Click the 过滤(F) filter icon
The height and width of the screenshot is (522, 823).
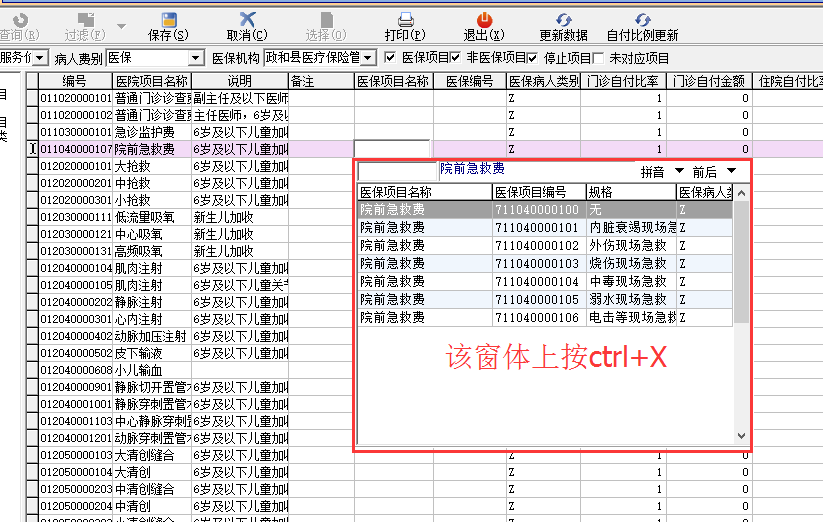86,20
